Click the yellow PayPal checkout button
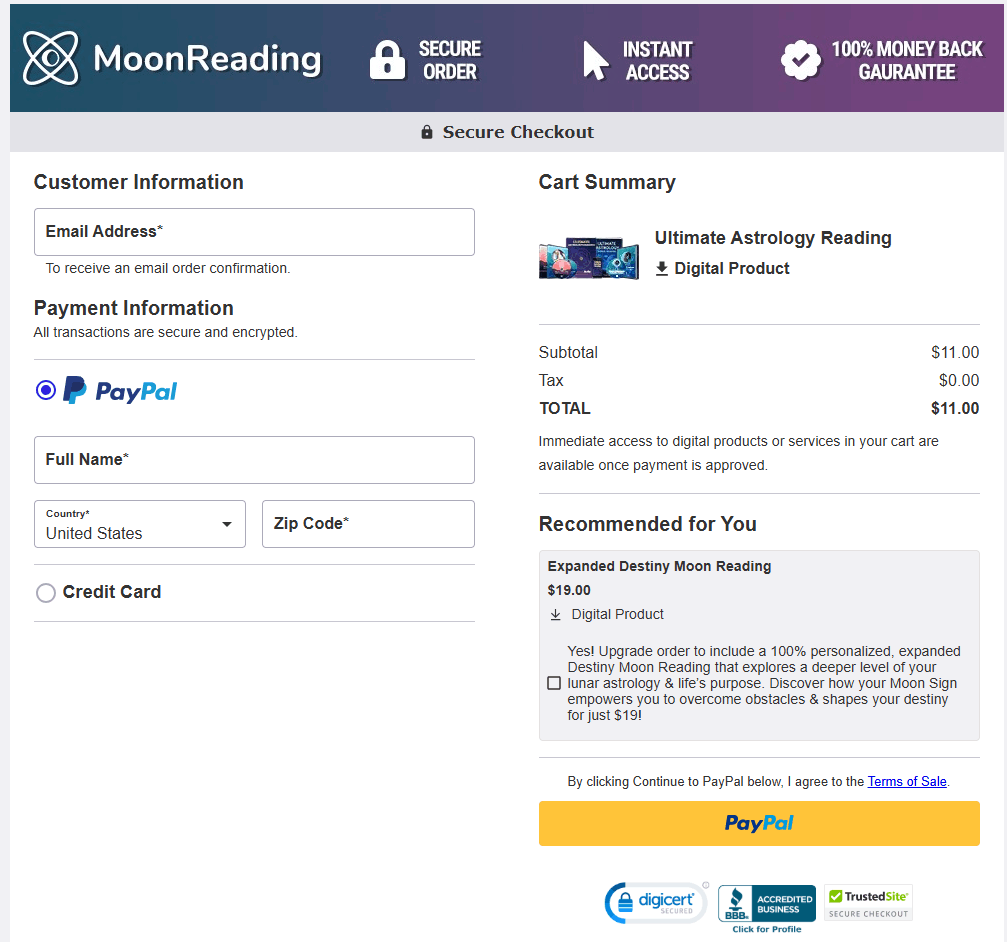Image resolution: width=1007 pixels, height=942 pixels. tap(759, 822)
